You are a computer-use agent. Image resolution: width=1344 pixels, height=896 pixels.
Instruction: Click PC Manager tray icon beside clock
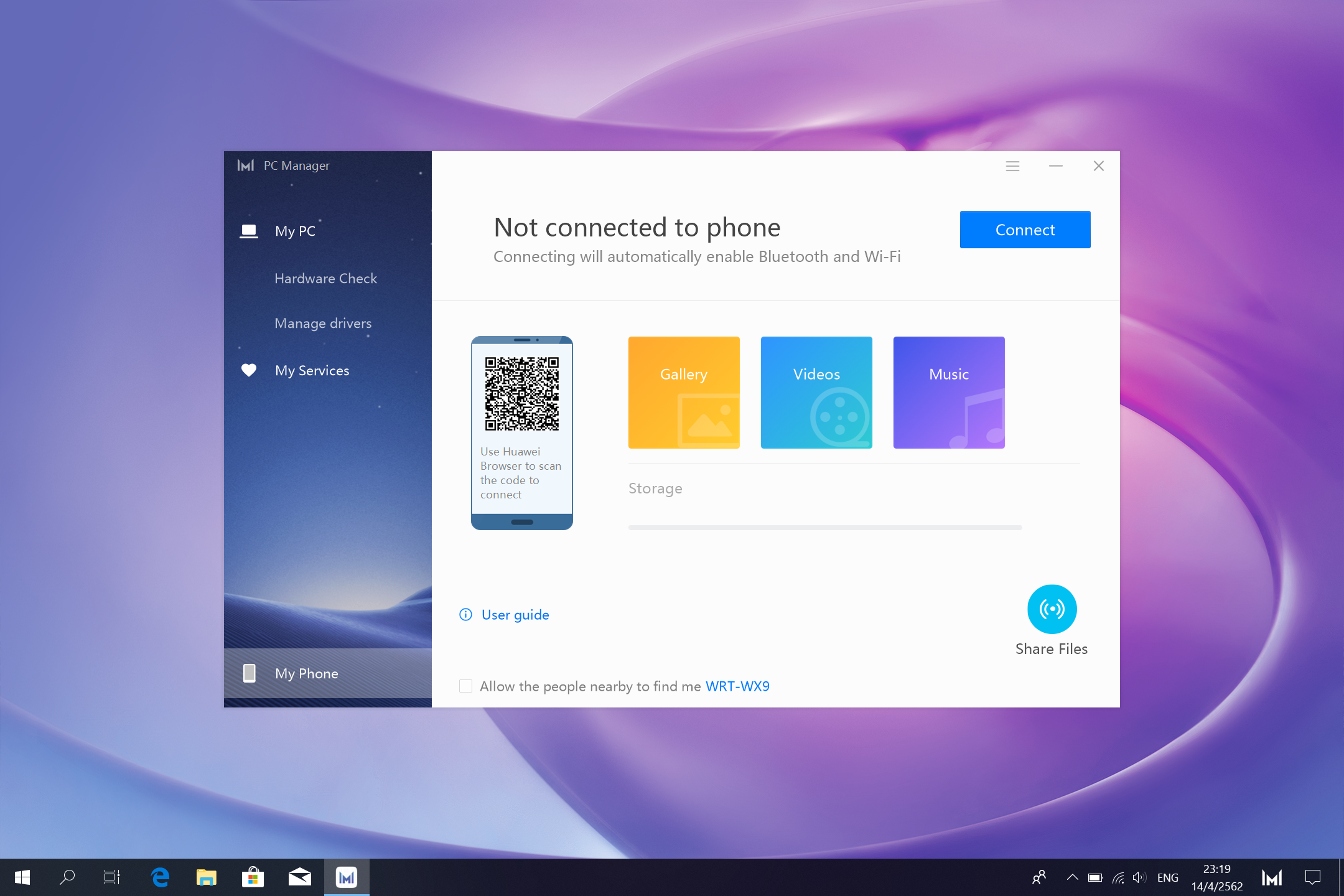(1272, 877)
